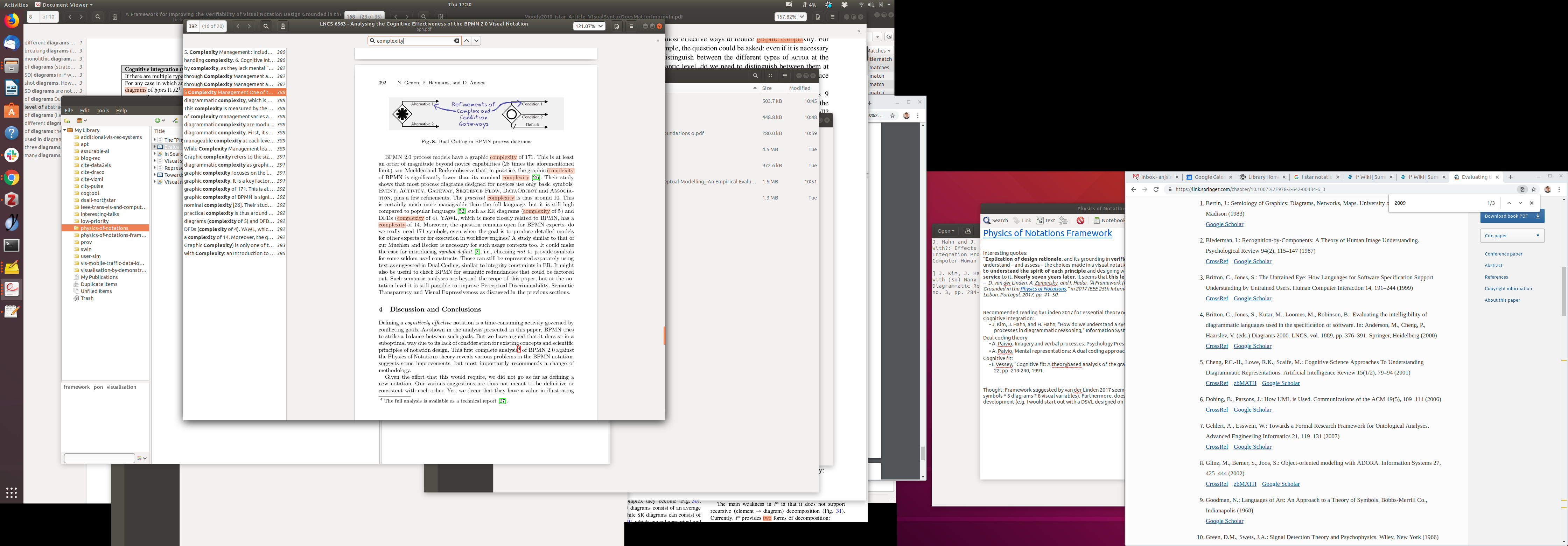Collapse the My Library tree node
Screen dimensions: 1568x546
point(64,130)
